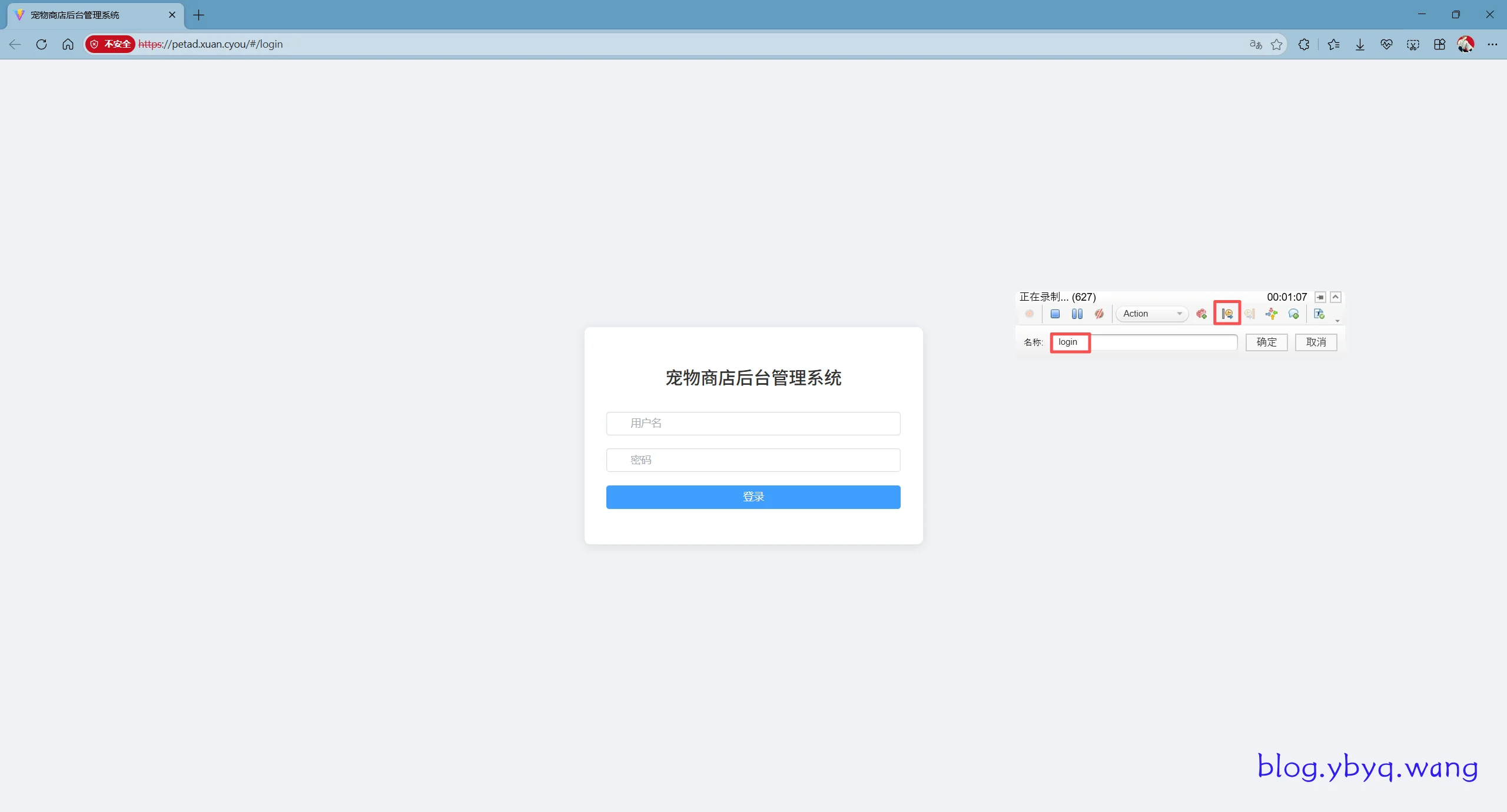This screenshot has height=812, width=1507.
Task: Open the Action dropdown in recorder toolbar
Action: tap(1152, 314)
